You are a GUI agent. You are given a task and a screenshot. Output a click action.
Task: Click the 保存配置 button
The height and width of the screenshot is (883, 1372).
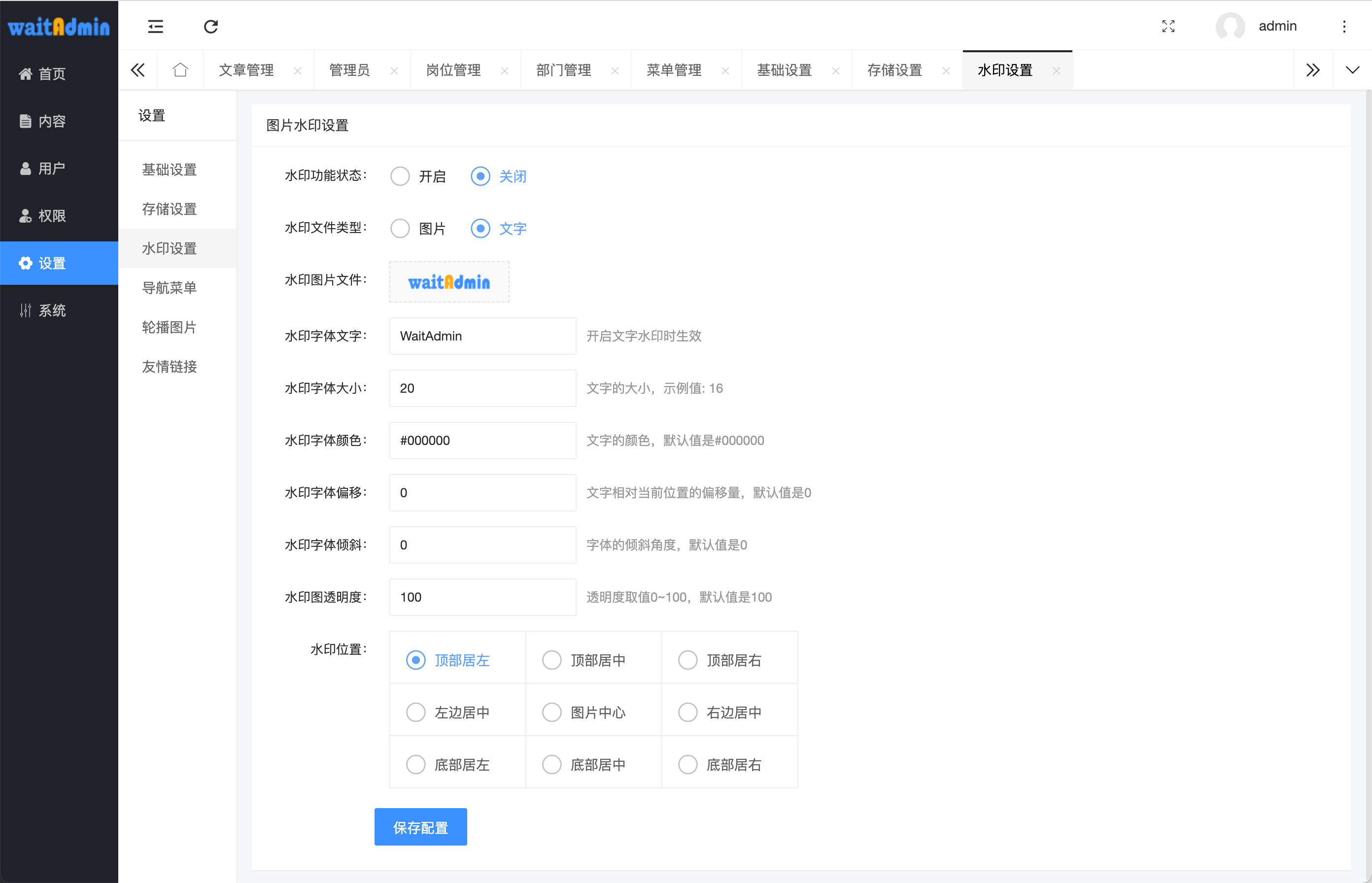420,827
